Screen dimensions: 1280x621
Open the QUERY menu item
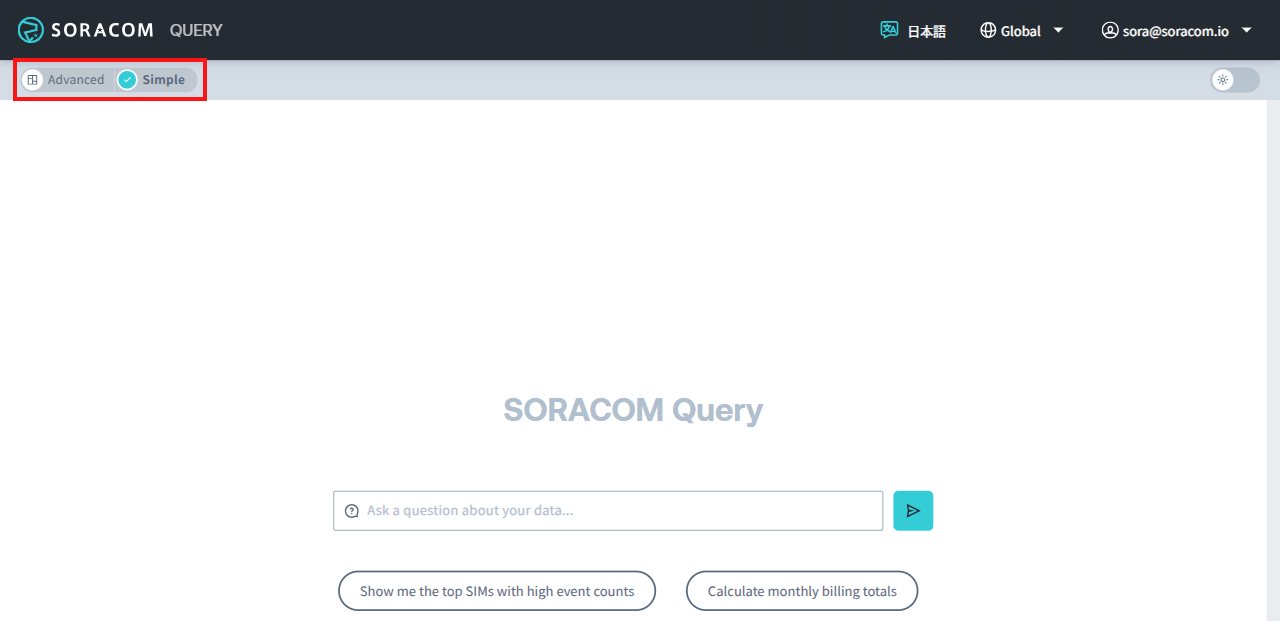195,30
